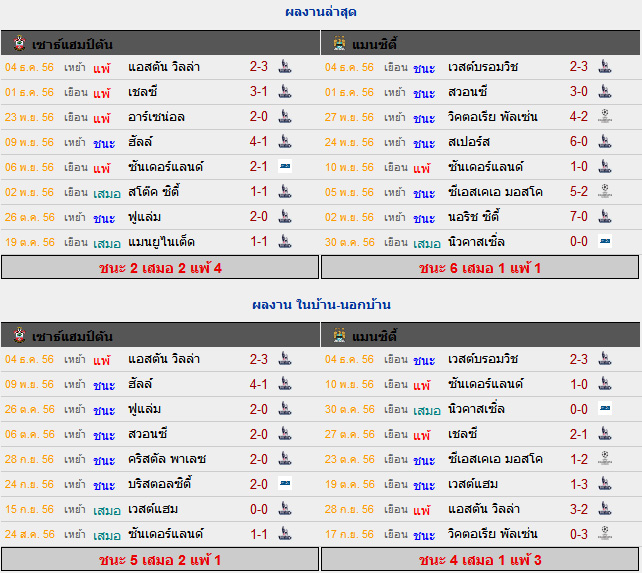The image size is (642, 573).
Task: Click the summary ชนะ 5 เสมอ 2 แพ้ 1
Action: point(160,559)
